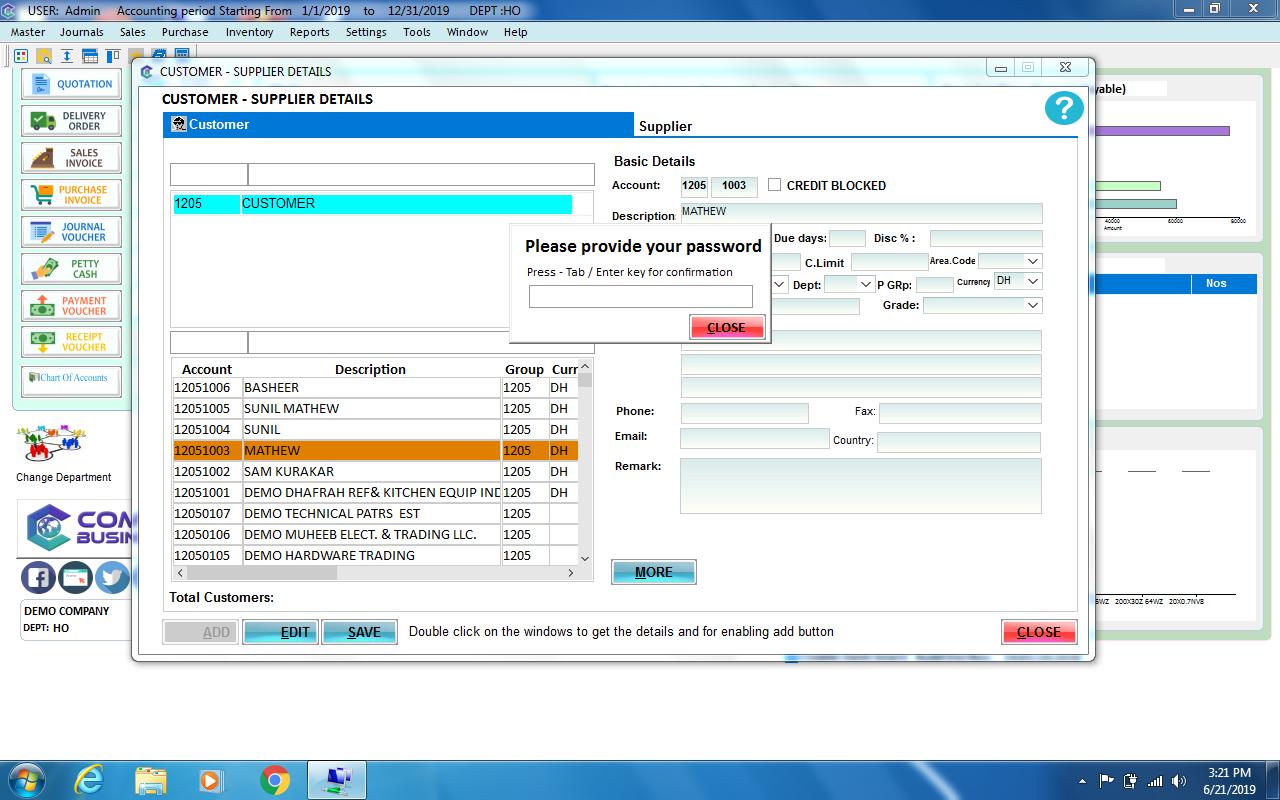Select the Delivery Order icon
The height and width of the screenshot is (800, 1280).
[70, 120]
